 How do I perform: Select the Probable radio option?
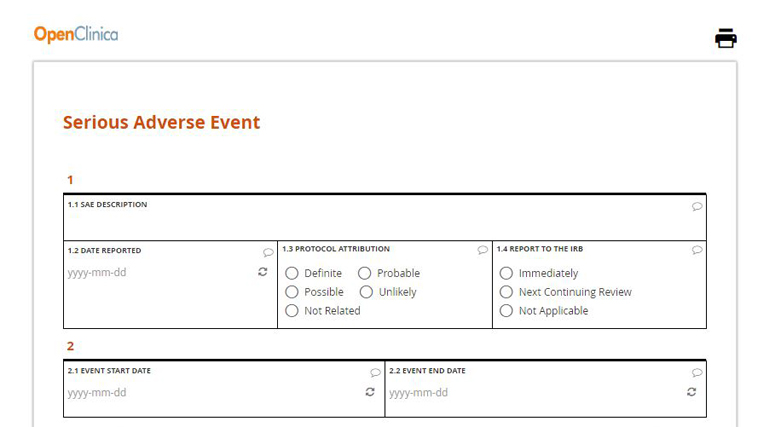point(365,273)
